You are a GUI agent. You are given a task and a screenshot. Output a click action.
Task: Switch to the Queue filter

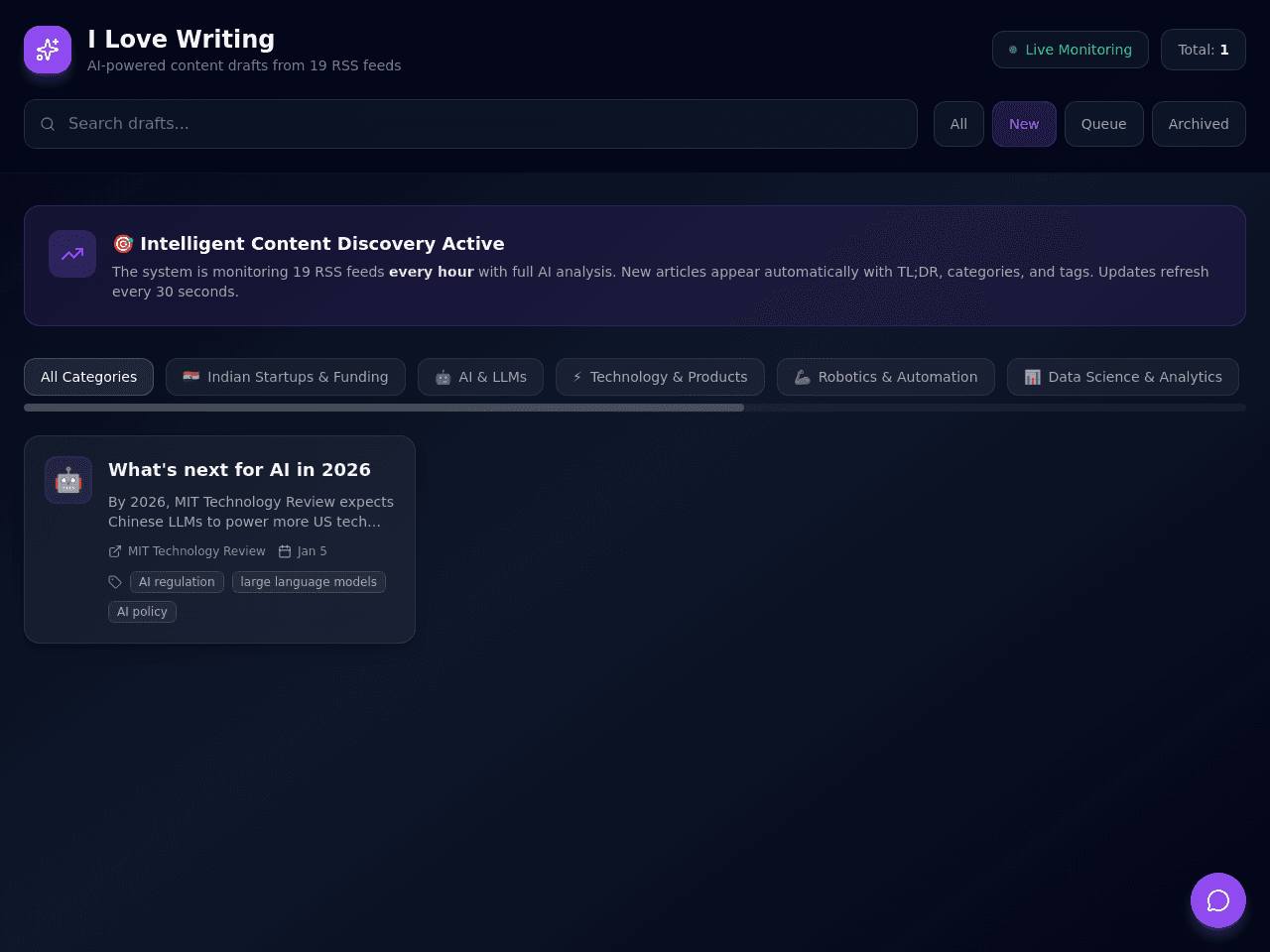[1104, 124]
